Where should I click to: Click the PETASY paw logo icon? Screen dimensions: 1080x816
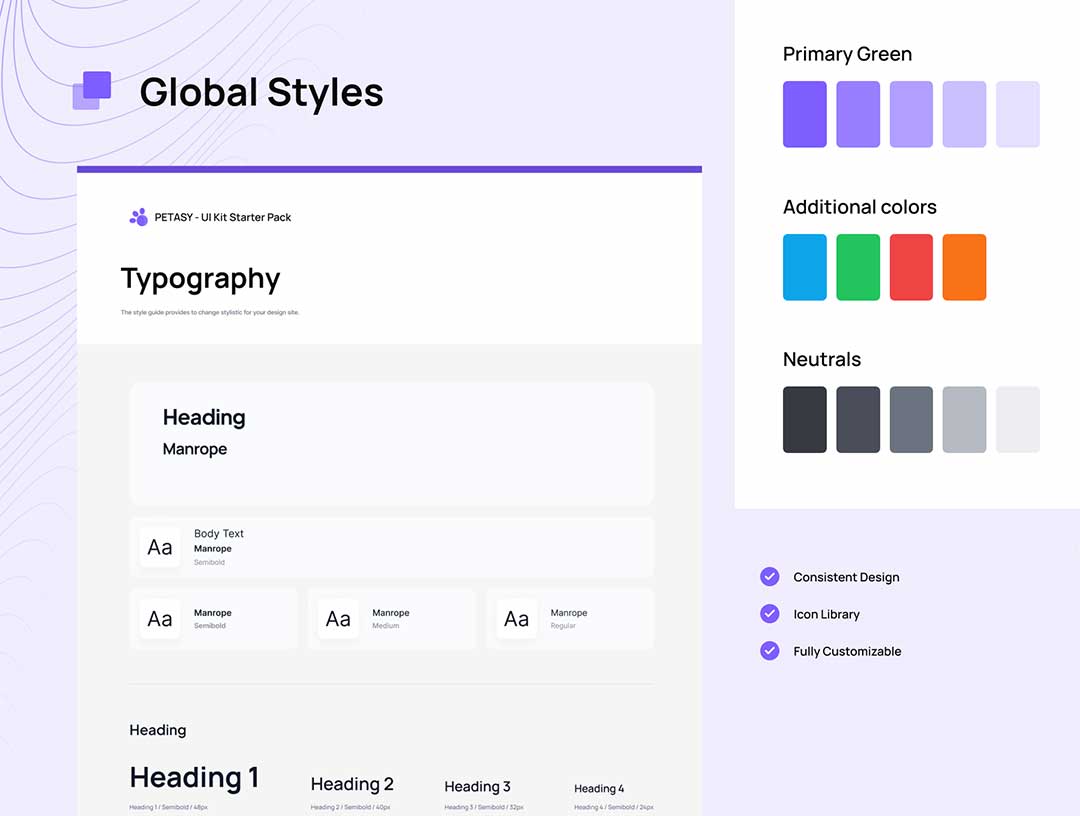pos(138,217)
